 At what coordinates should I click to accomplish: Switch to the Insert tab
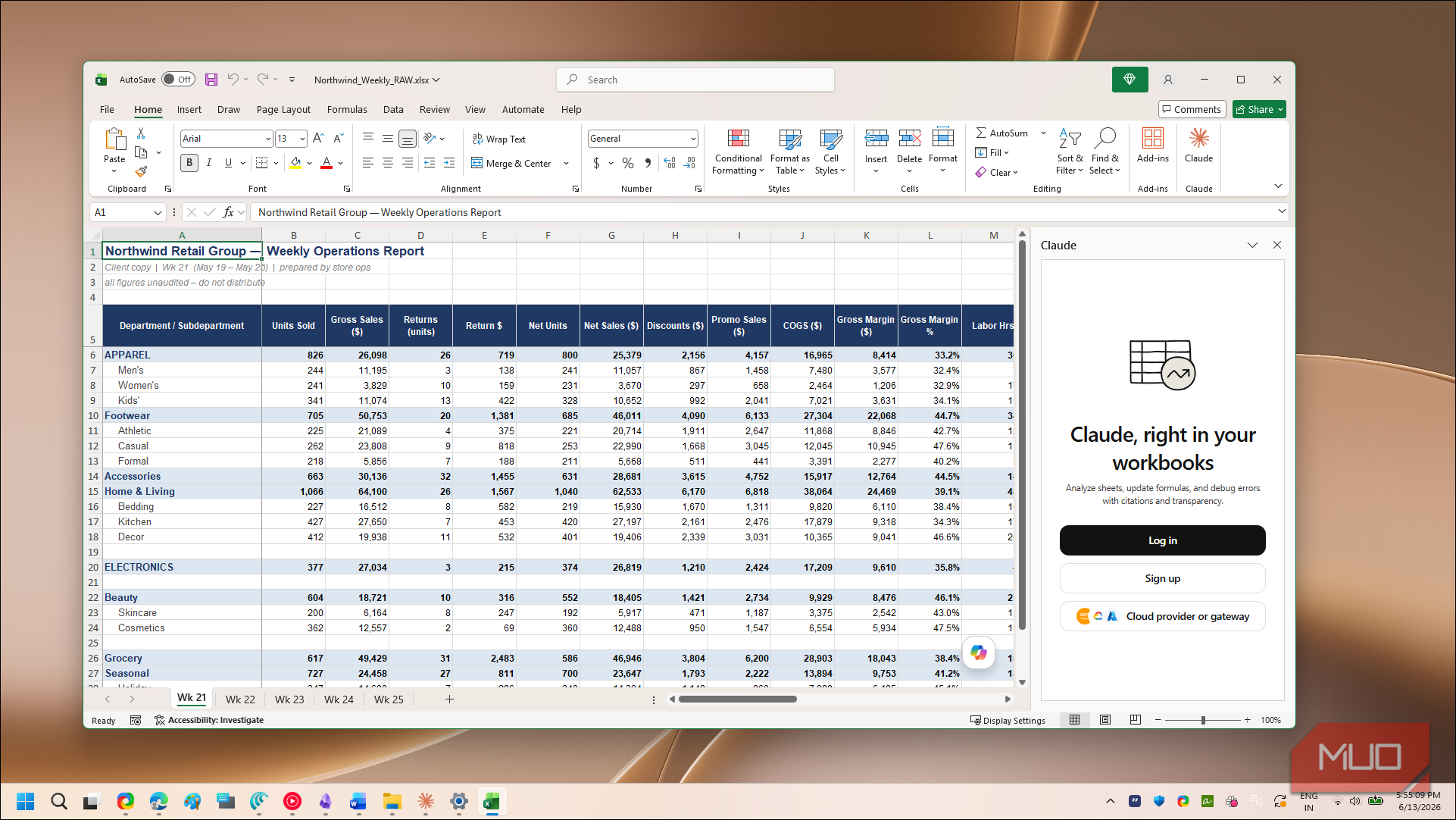pos(189,109)
